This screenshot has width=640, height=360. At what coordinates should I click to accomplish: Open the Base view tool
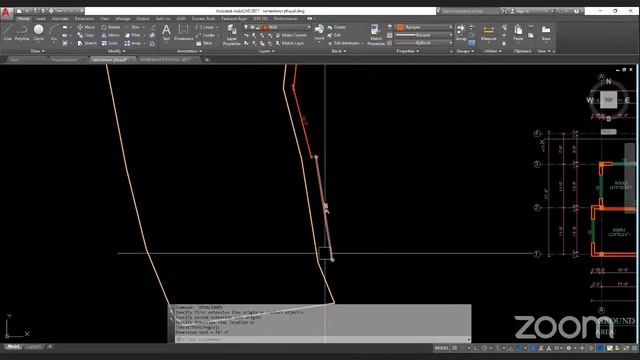(546, 32)
